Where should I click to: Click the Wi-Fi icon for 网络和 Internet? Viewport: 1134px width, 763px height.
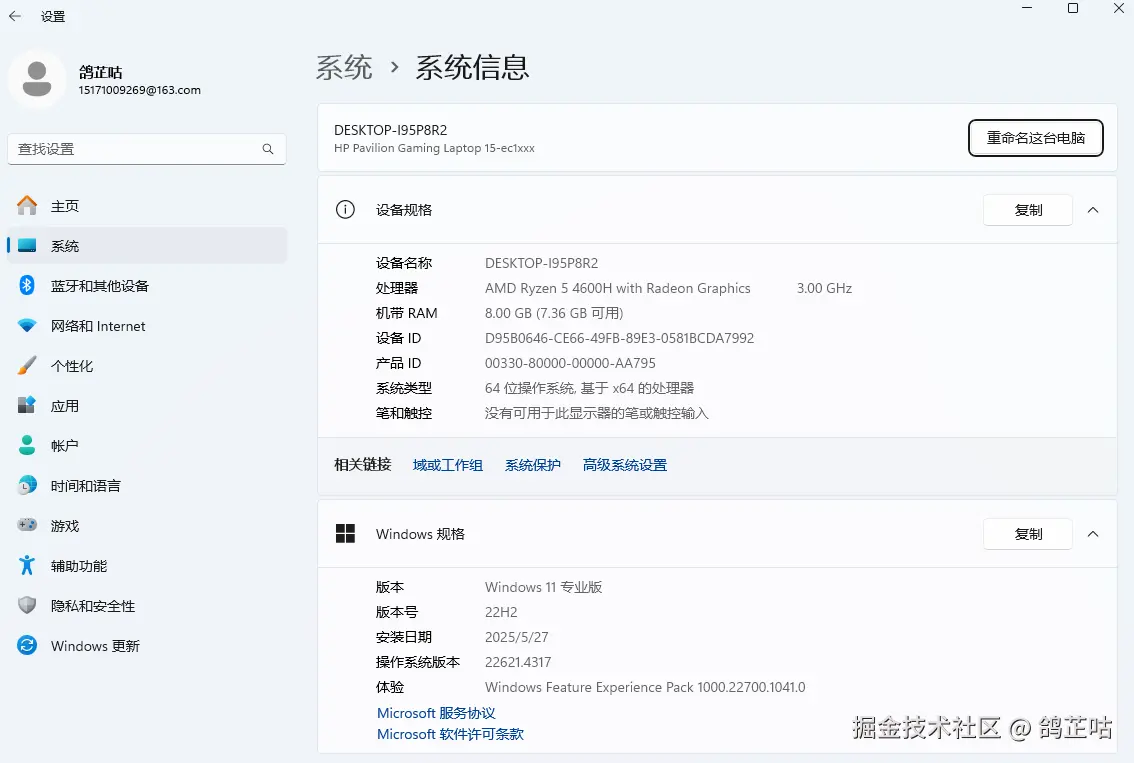coord(27,325)
